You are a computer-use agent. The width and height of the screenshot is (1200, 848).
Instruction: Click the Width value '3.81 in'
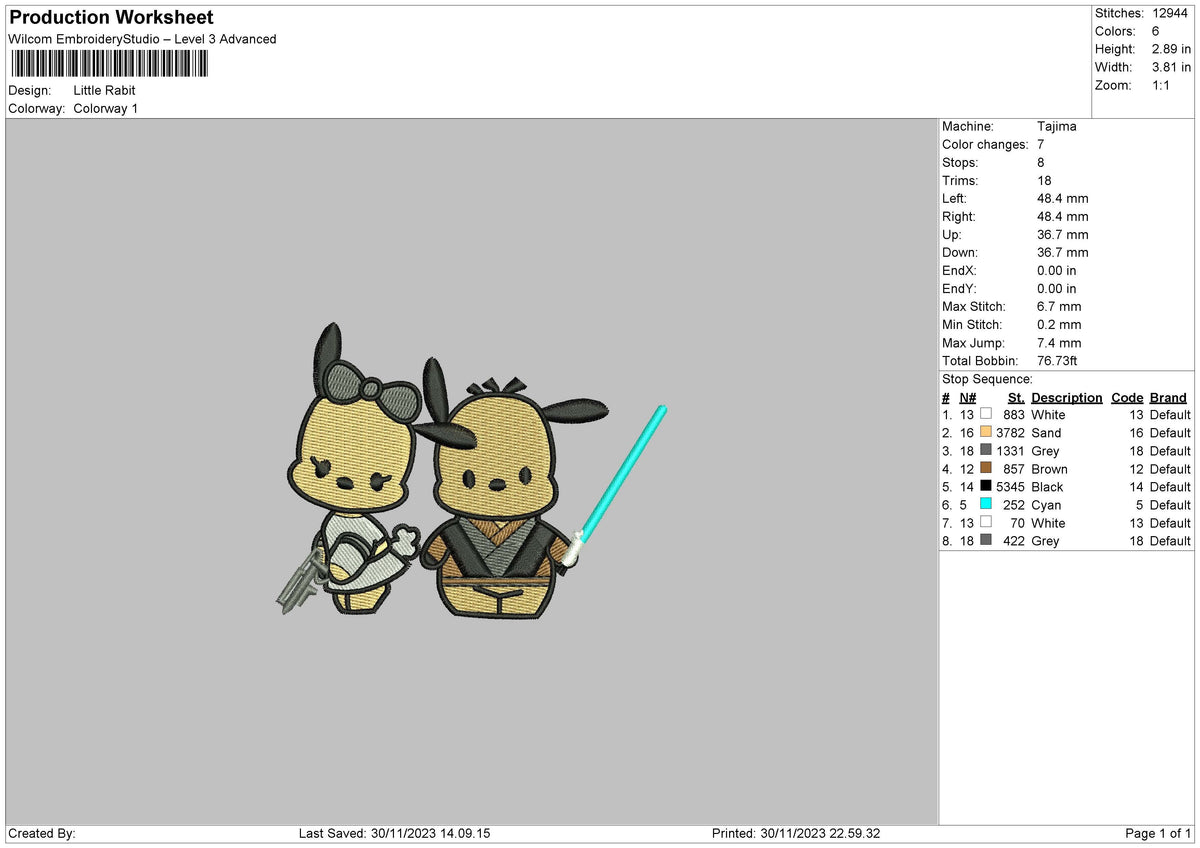[1171, 67]
